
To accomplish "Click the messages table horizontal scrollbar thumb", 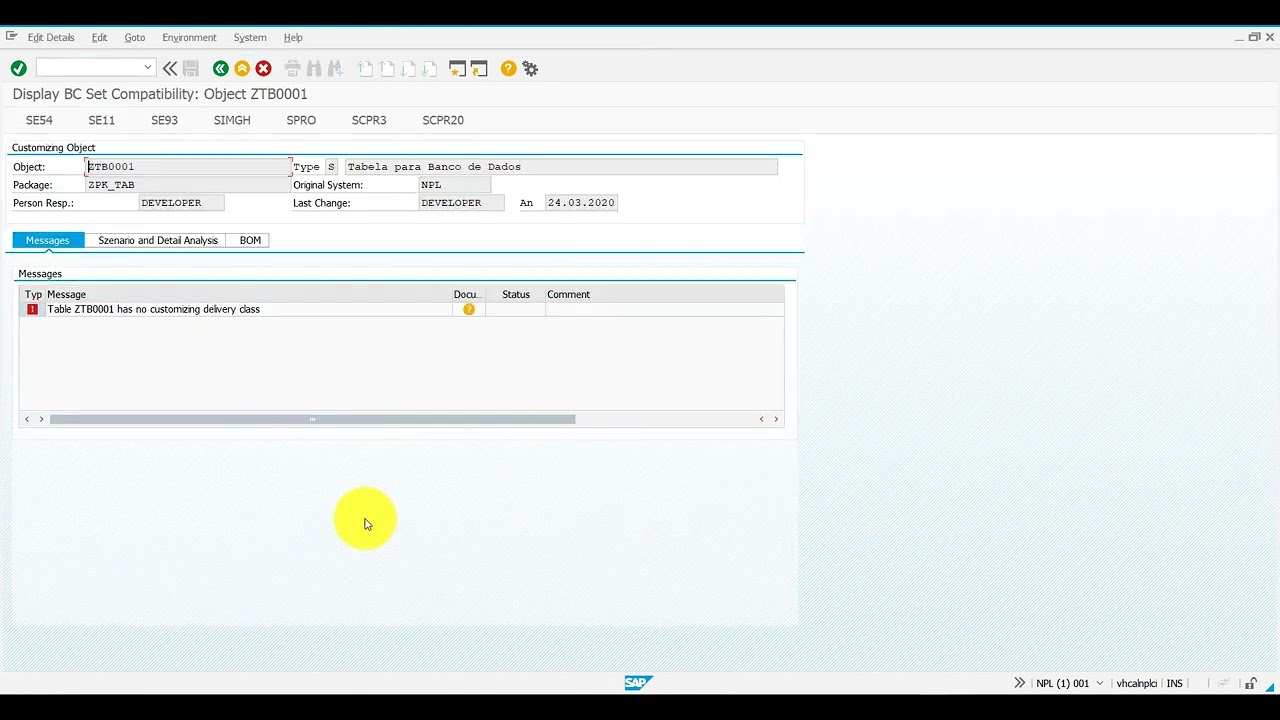I will tap(312, 419).
